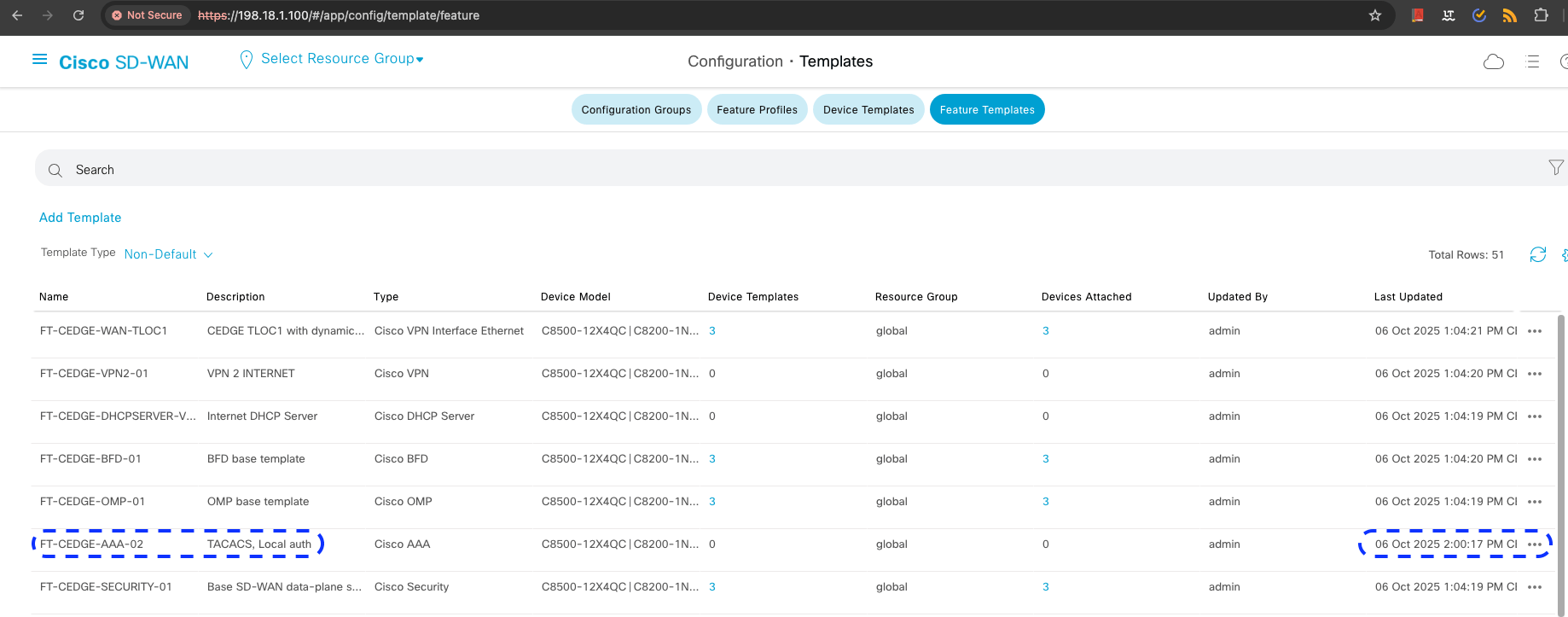Screen dimensions: 1568x617
Task: Click the Add Template link
Action: coord(80,218)
